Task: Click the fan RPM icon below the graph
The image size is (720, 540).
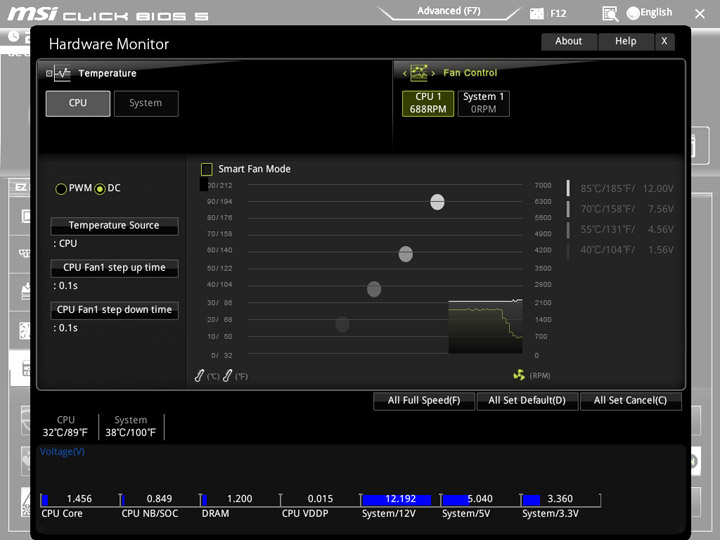Action: point(519,375)
